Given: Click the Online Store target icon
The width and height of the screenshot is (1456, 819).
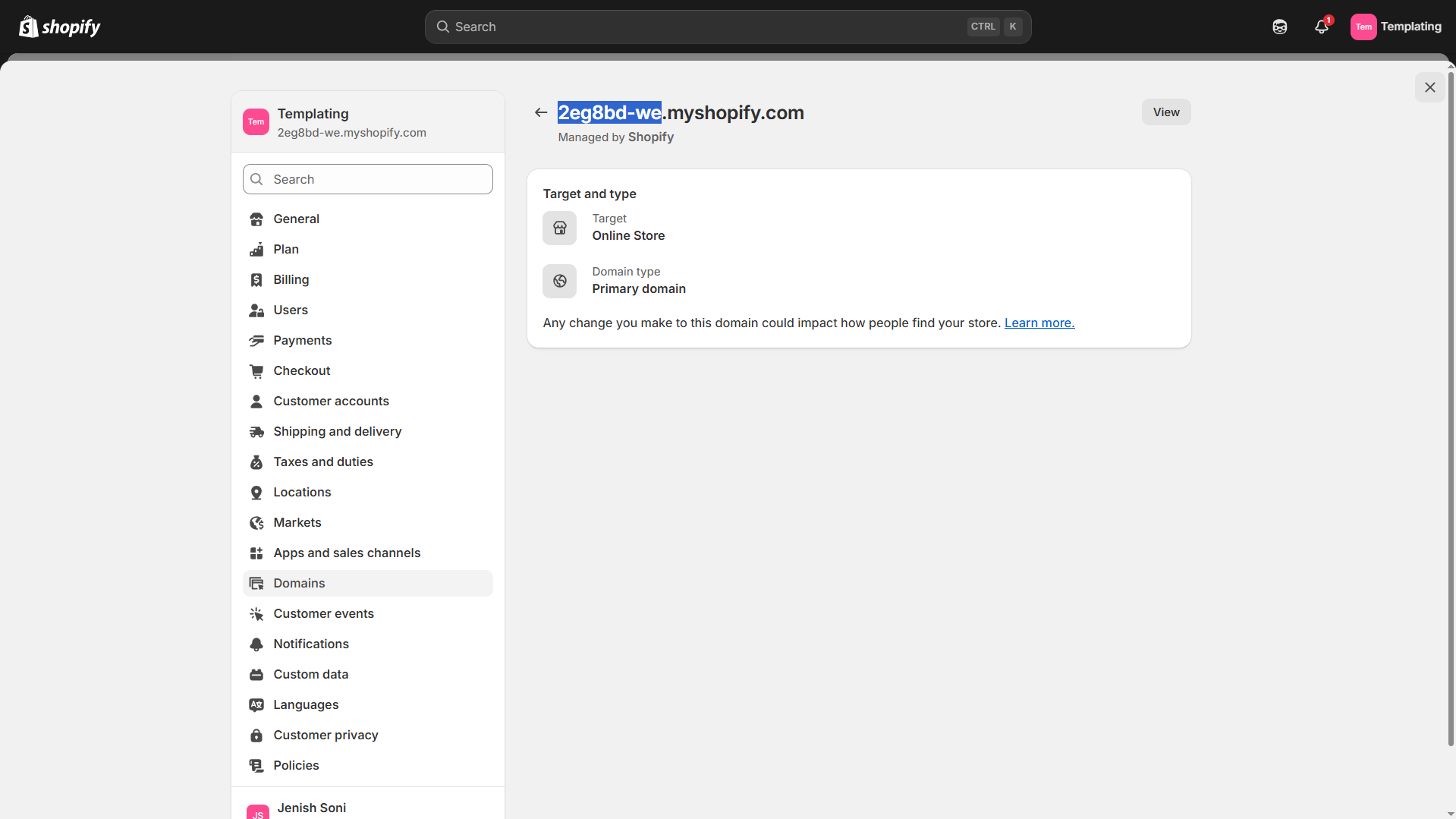Looking at the screenshot, I should pos(560,228).
